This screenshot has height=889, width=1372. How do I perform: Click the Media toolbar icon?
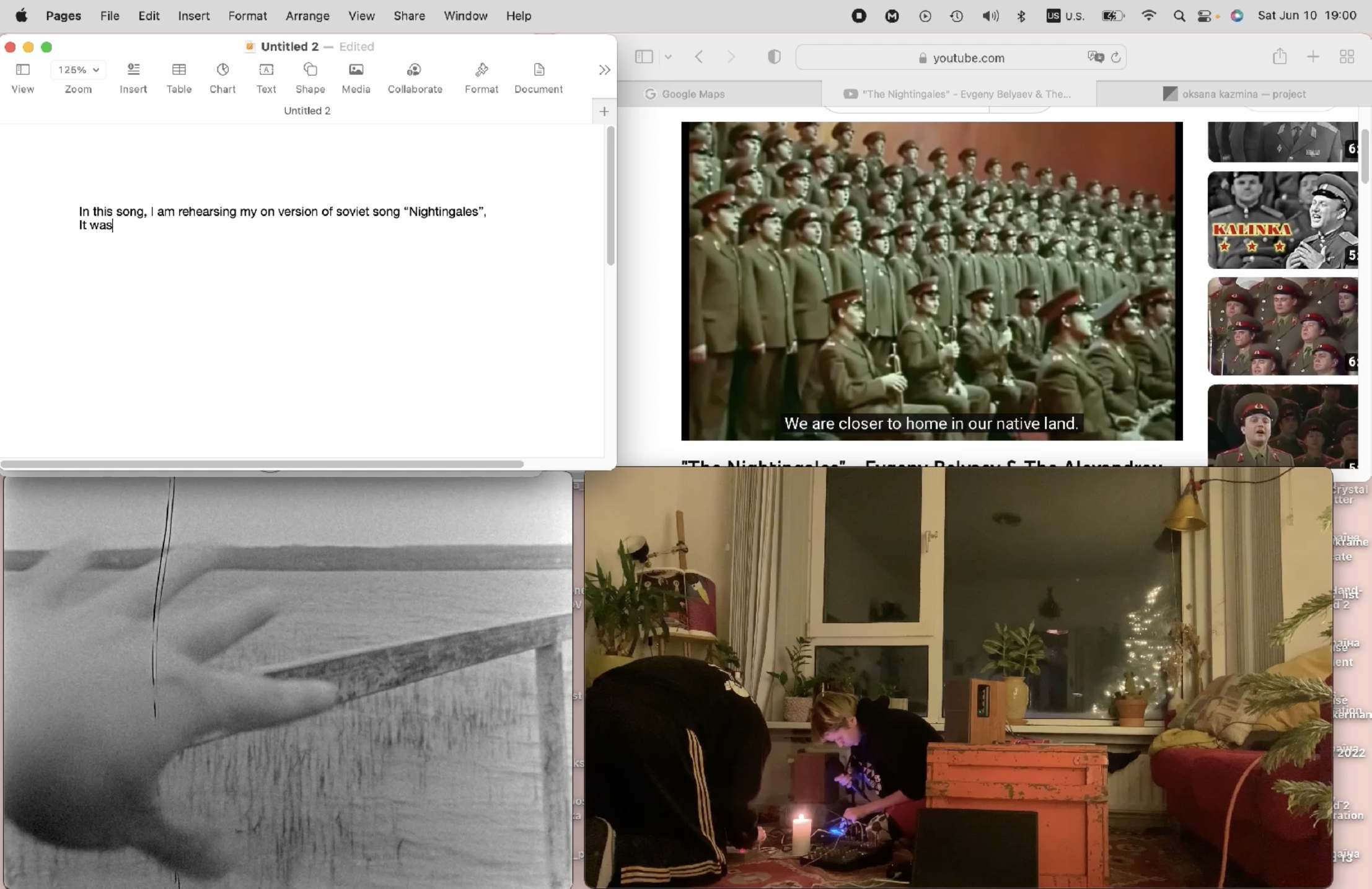point(356,70)
